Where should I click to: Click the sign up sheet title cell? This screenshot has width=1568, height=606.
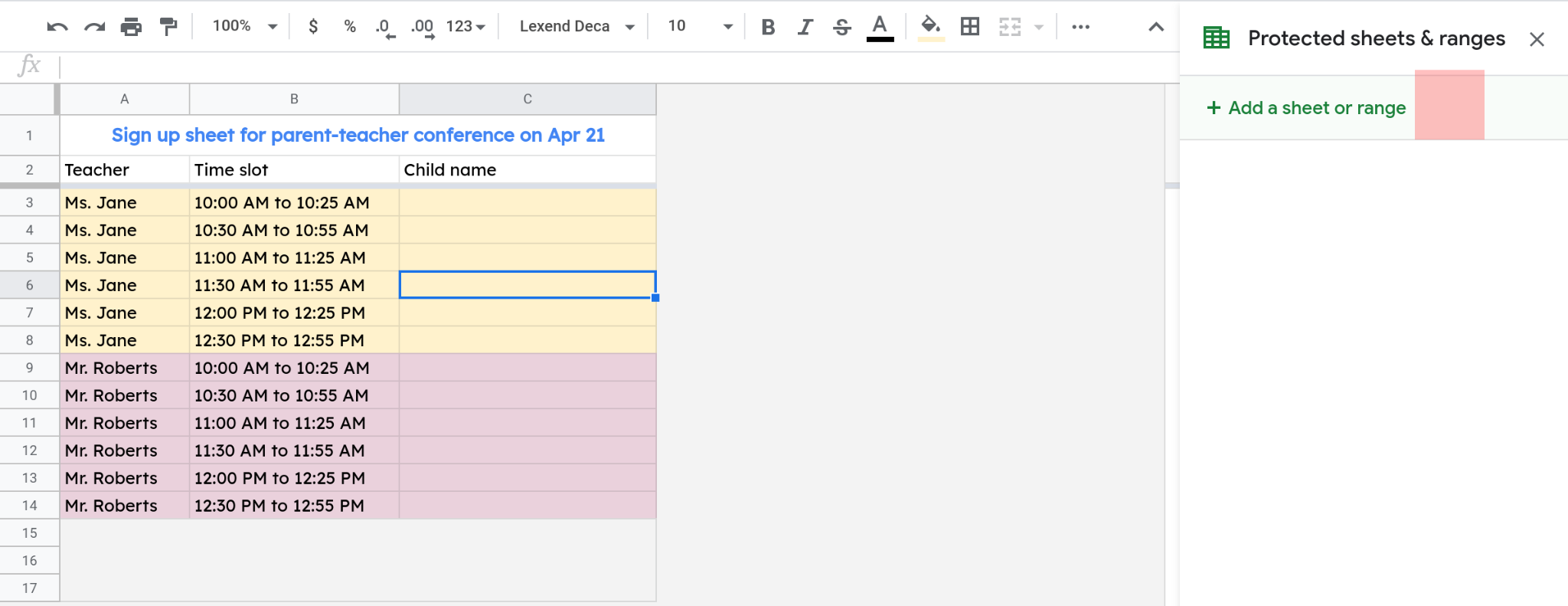point(358,136)
